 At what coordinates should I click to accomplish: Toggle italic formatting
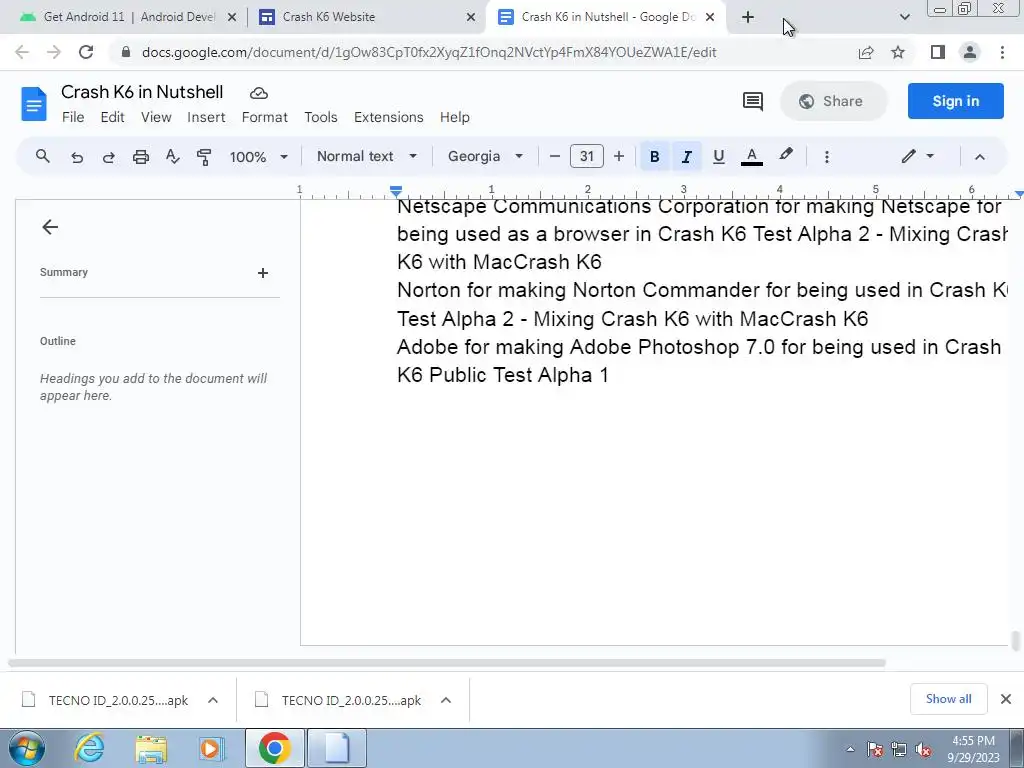pos(686,156)
